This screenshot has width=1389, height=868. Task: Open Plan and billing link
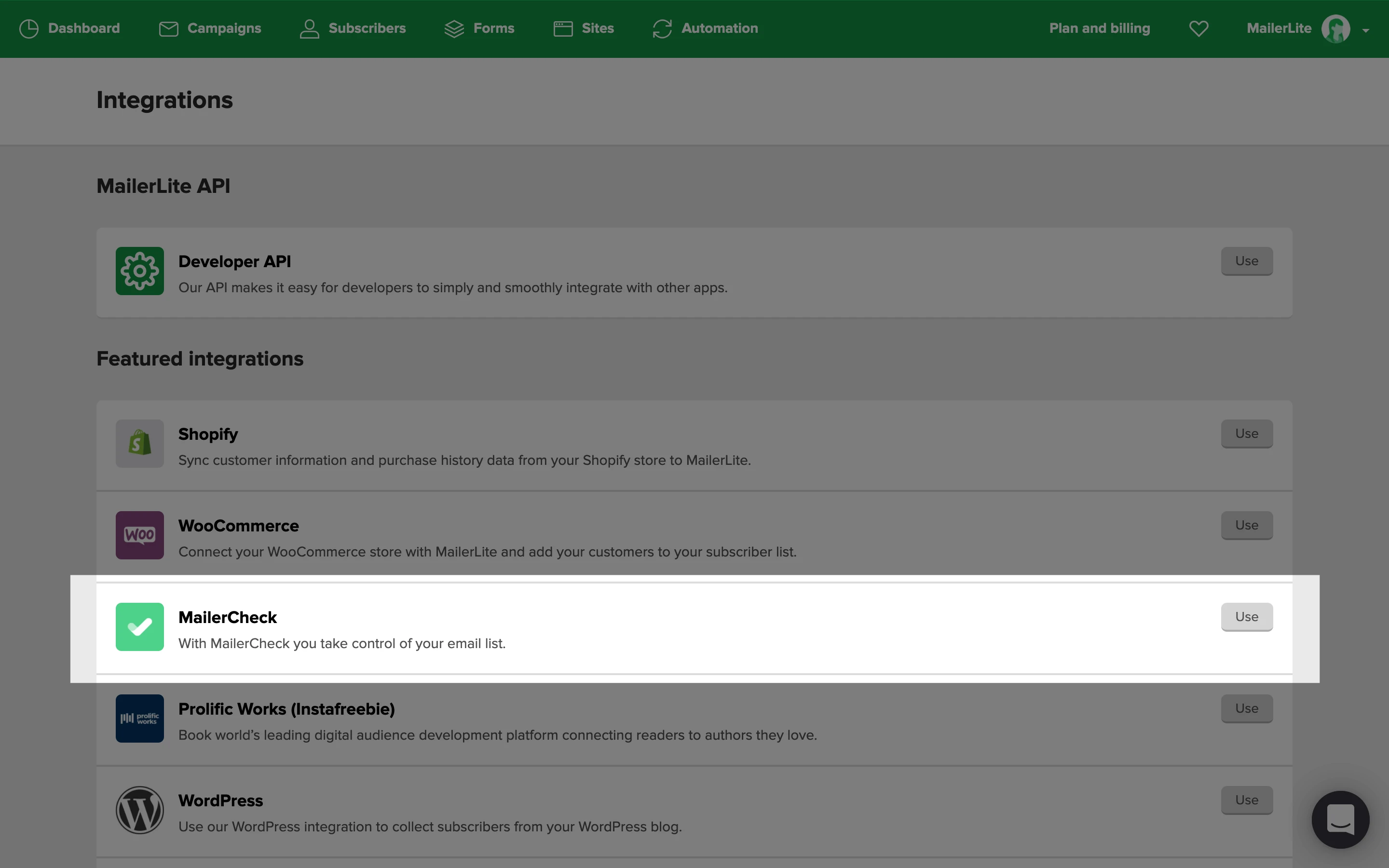coord(1099,28)
